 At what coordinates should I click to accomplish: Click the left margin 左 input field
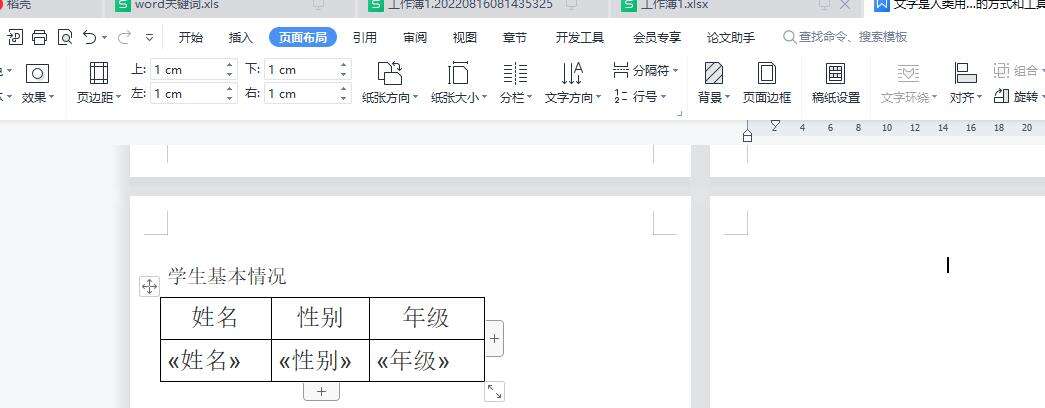point(187,93)
